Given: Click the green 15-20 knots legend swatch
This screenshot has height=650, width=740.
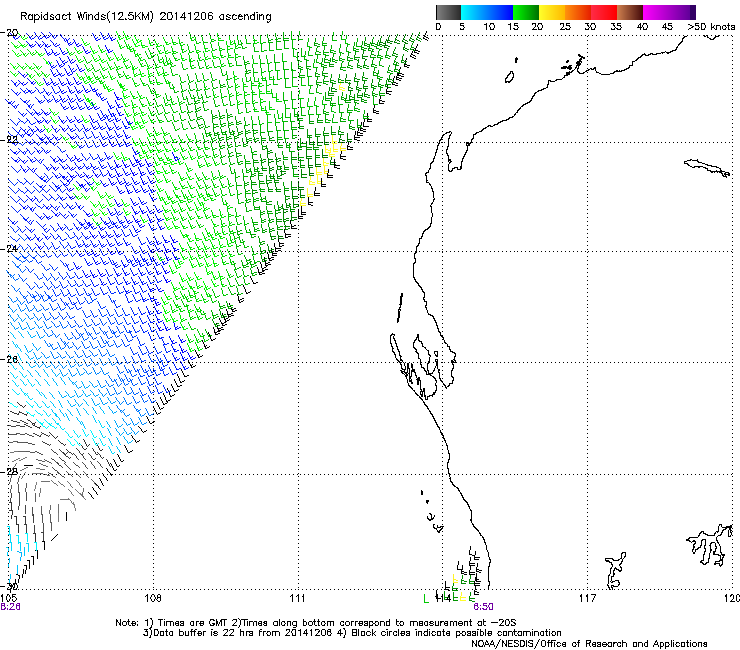Looking at the screenshot, I should pyautogui.click(x=525, y=12).
